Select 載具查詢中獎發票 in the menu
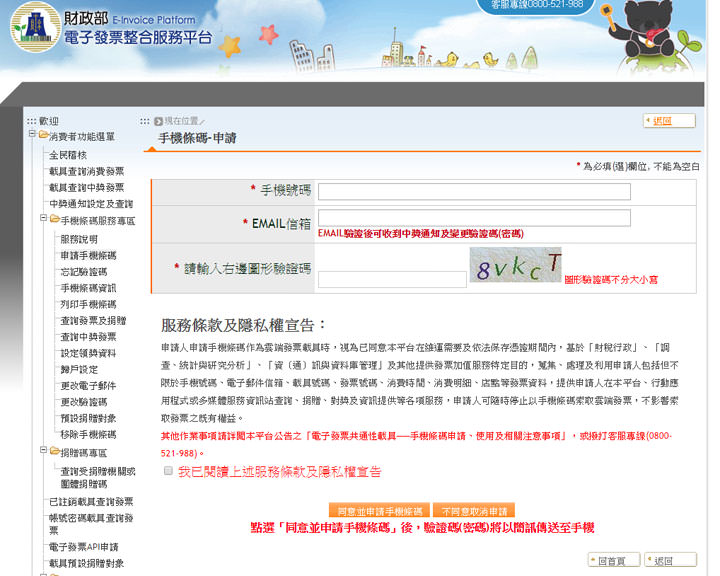720x576 pixels. click(x=87, y=187)
